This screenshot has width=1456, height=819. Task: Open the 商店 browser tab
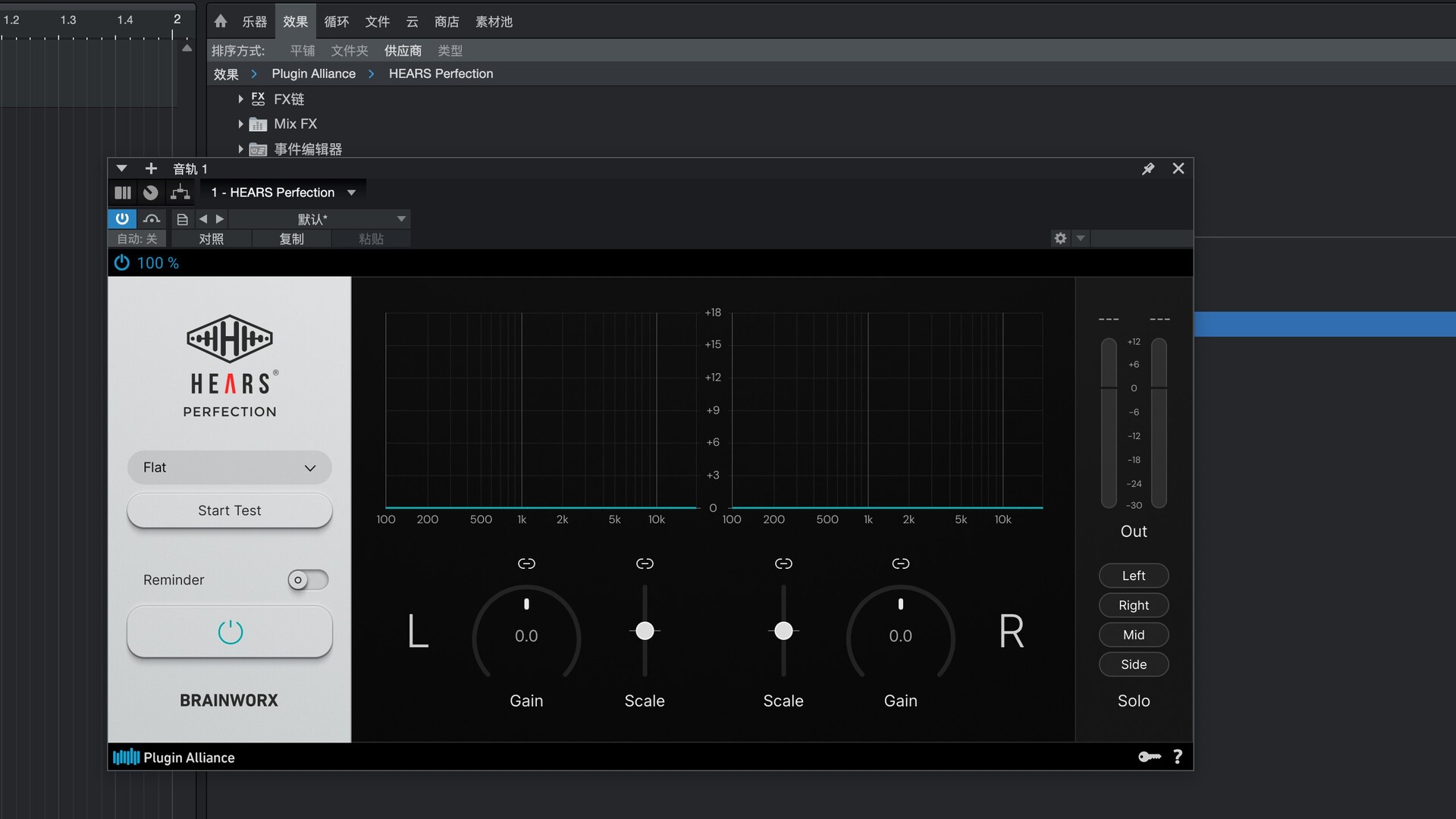[447, 22]
